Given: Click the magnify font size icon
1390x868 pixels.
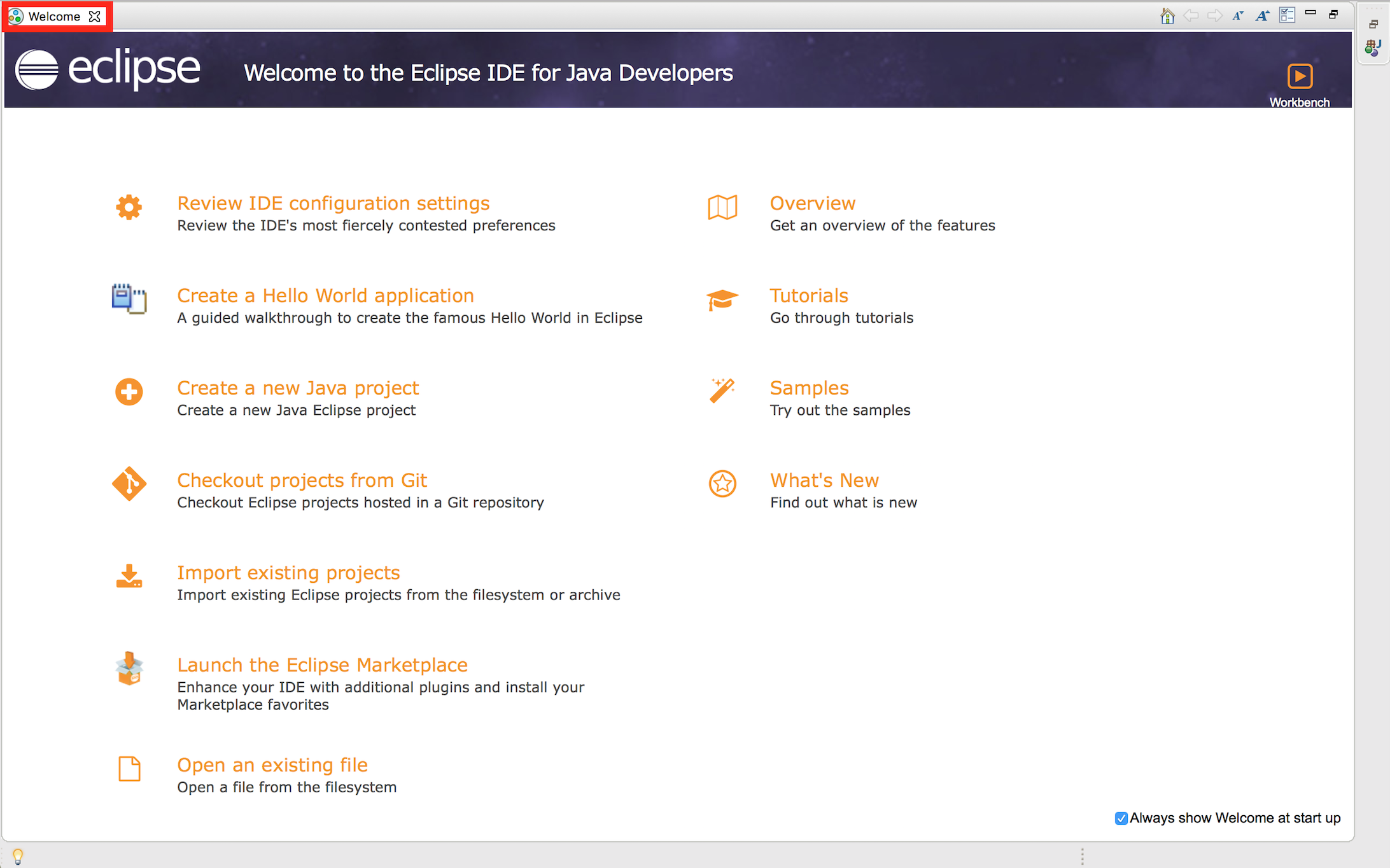Looking at the screenshot, I should pos(1262,16).
